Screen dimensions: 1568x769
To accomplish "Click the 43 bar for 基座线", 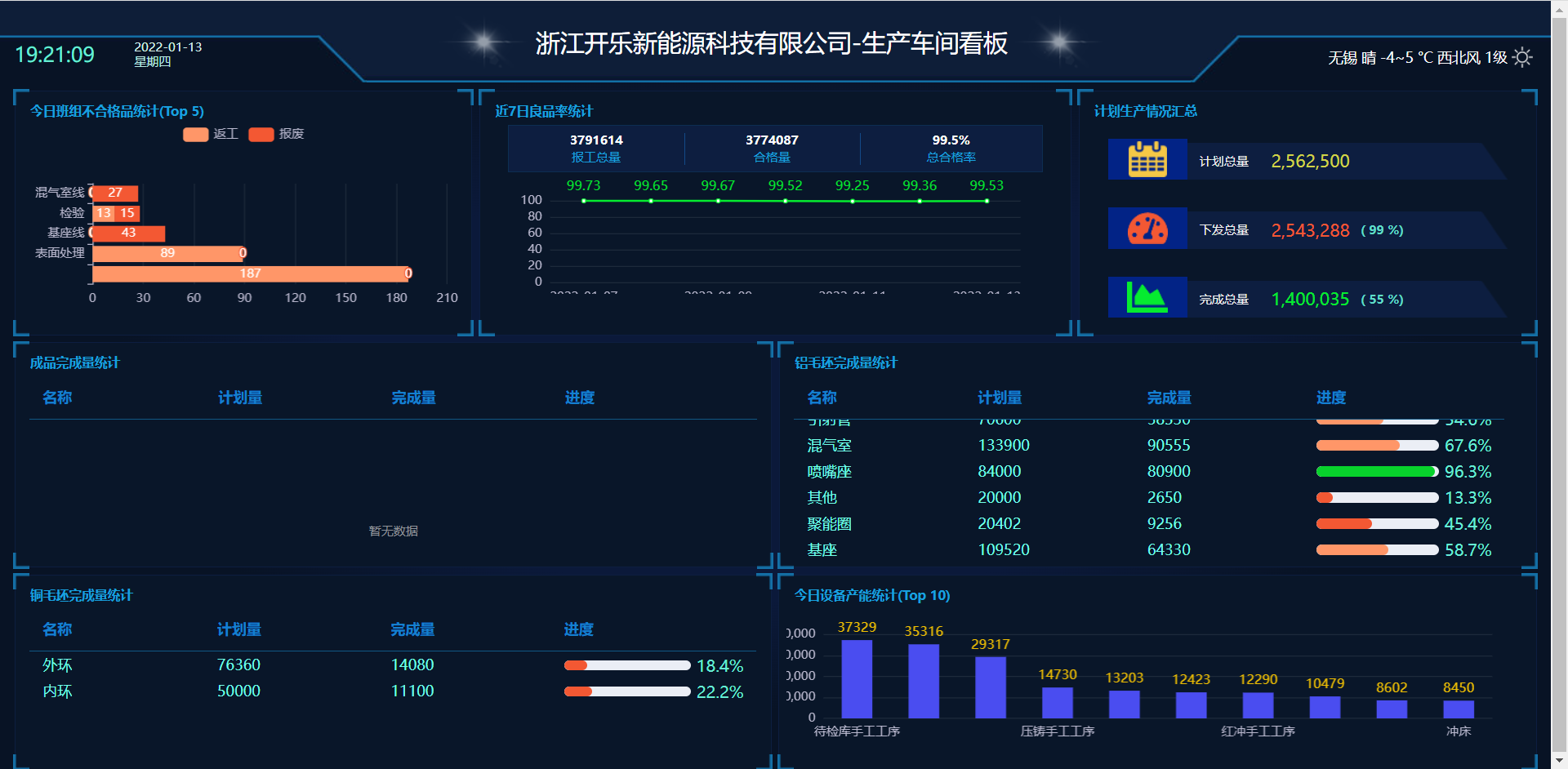I will click(x=128, y=233).
